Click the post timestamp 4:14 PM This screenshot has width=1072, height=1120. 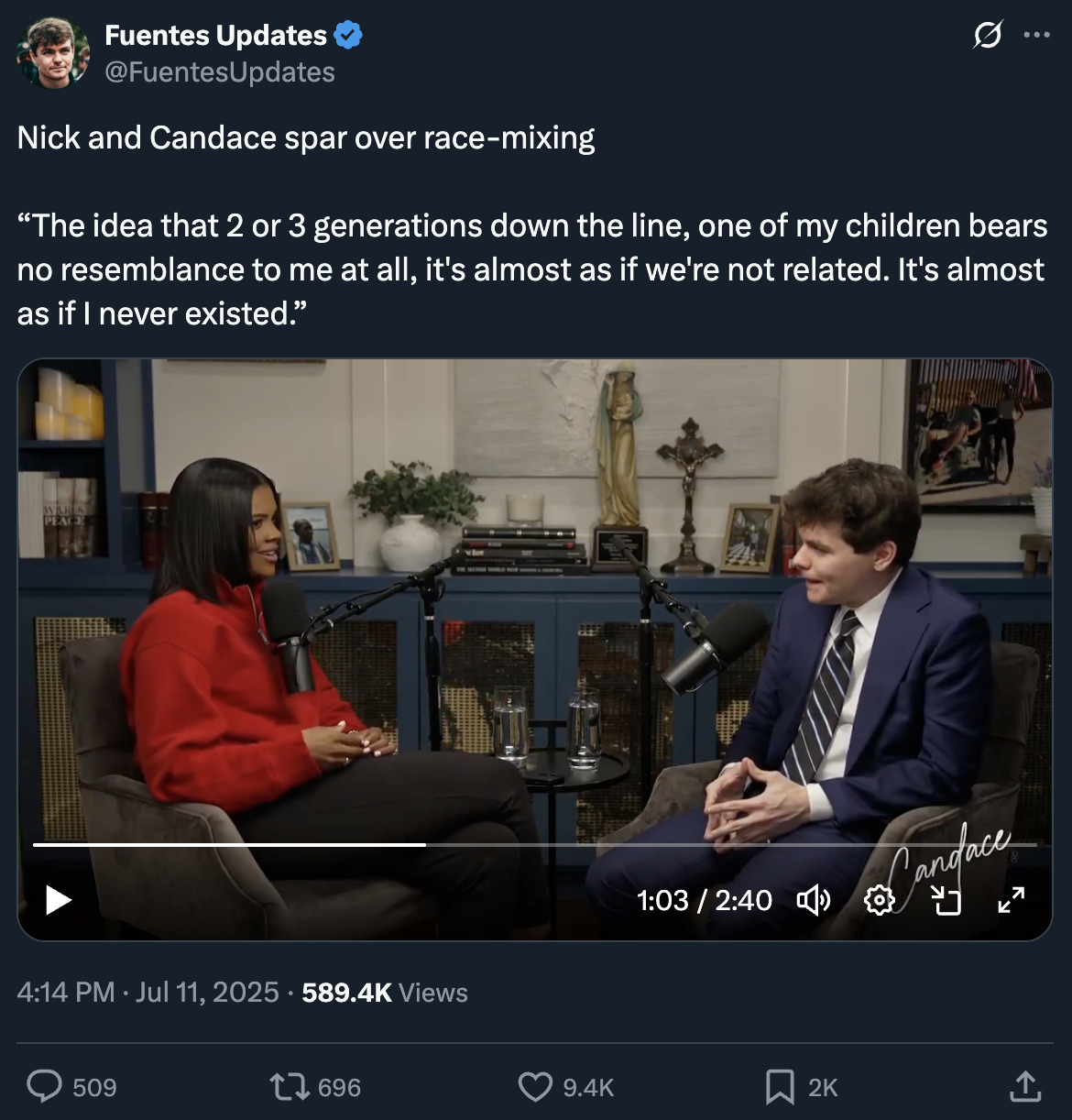(x=65, y=992)
